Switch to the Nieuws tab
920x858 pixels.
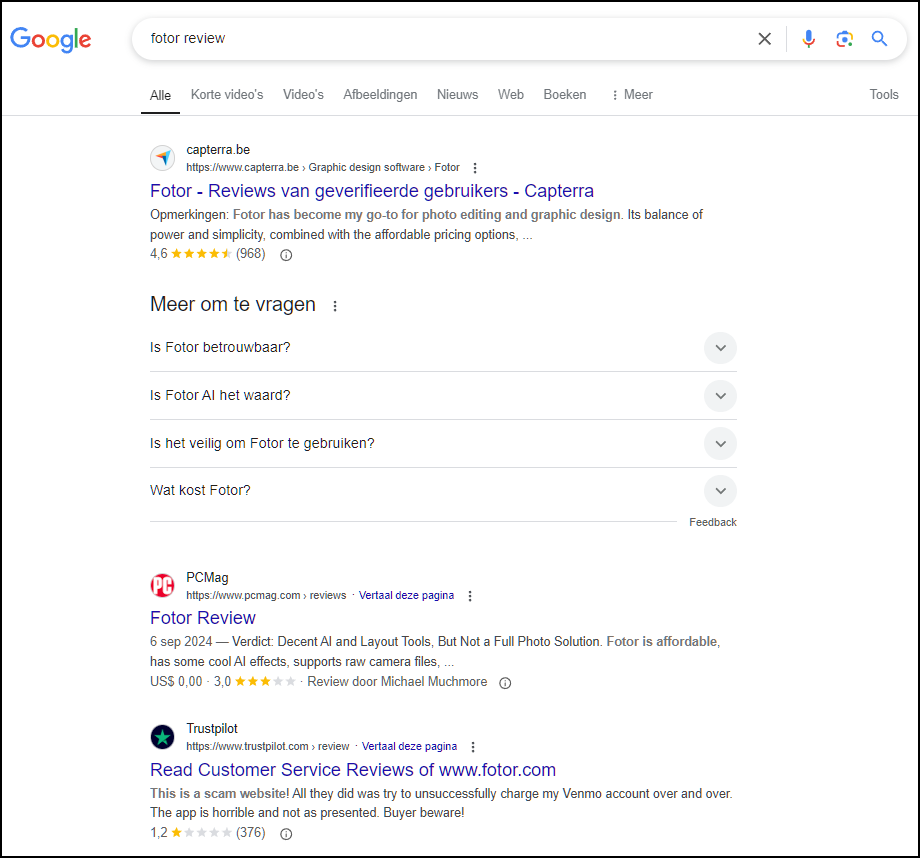[457, 94]
